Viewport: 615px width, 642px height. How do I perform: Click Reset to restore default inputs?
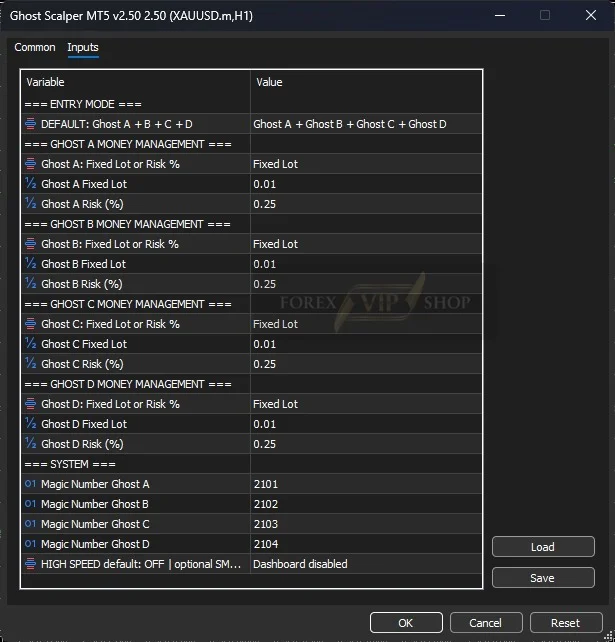point(566,623)
